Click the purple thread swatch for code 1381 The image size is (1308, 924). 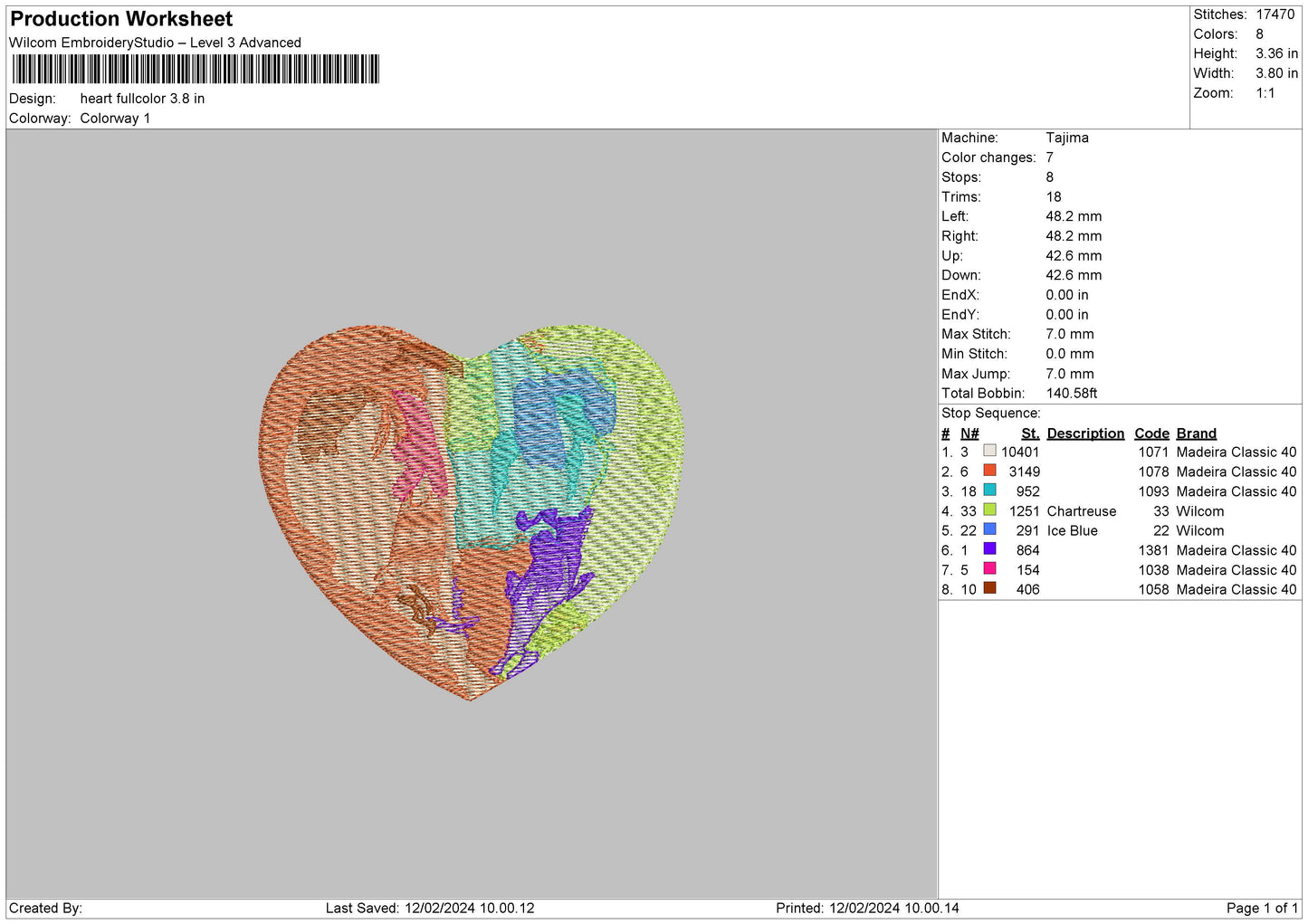pyautogui.click(x=989, y=549)
